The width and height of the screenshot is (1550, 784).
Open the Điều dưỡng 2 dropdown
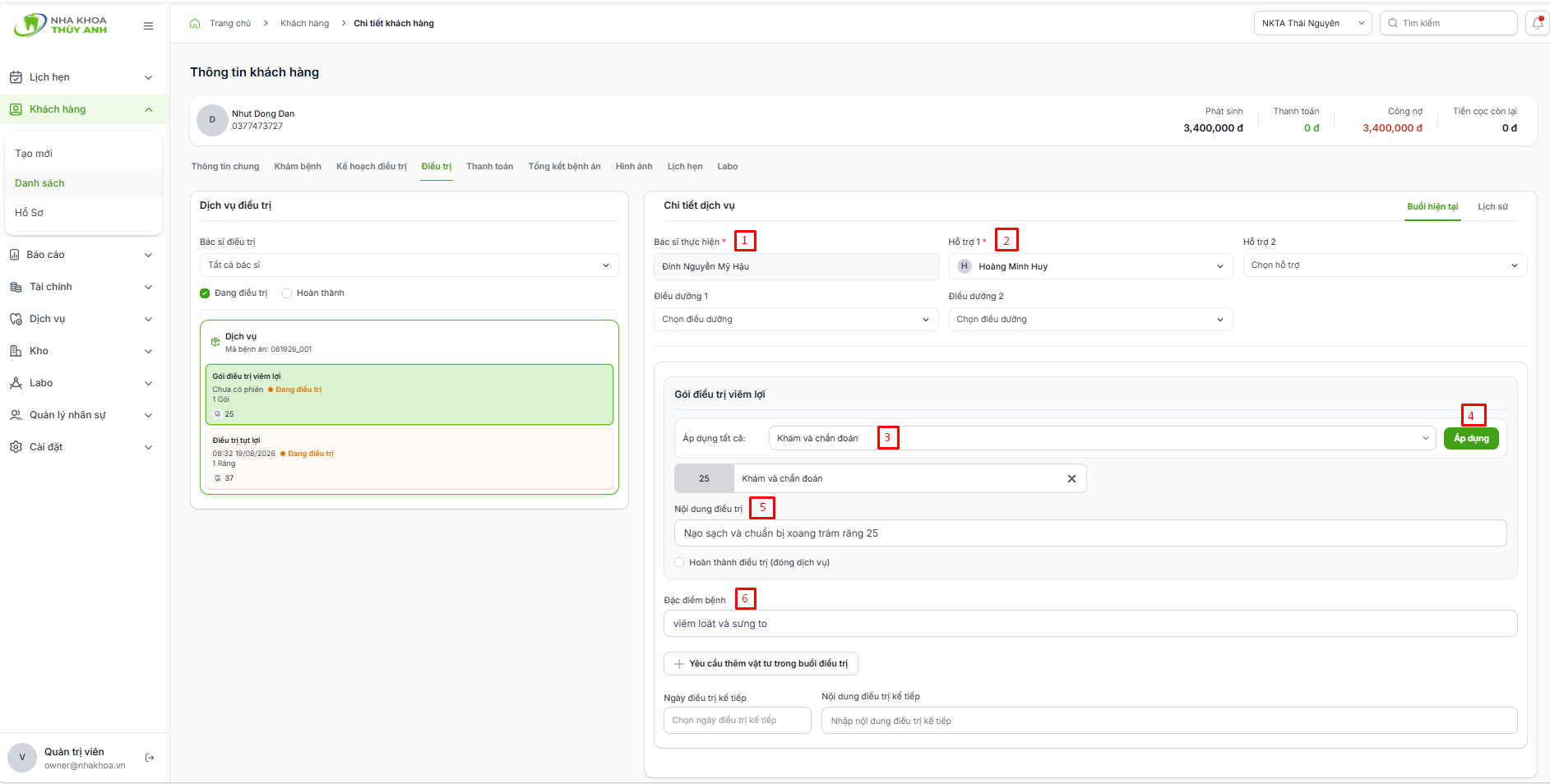point(1090,319)
